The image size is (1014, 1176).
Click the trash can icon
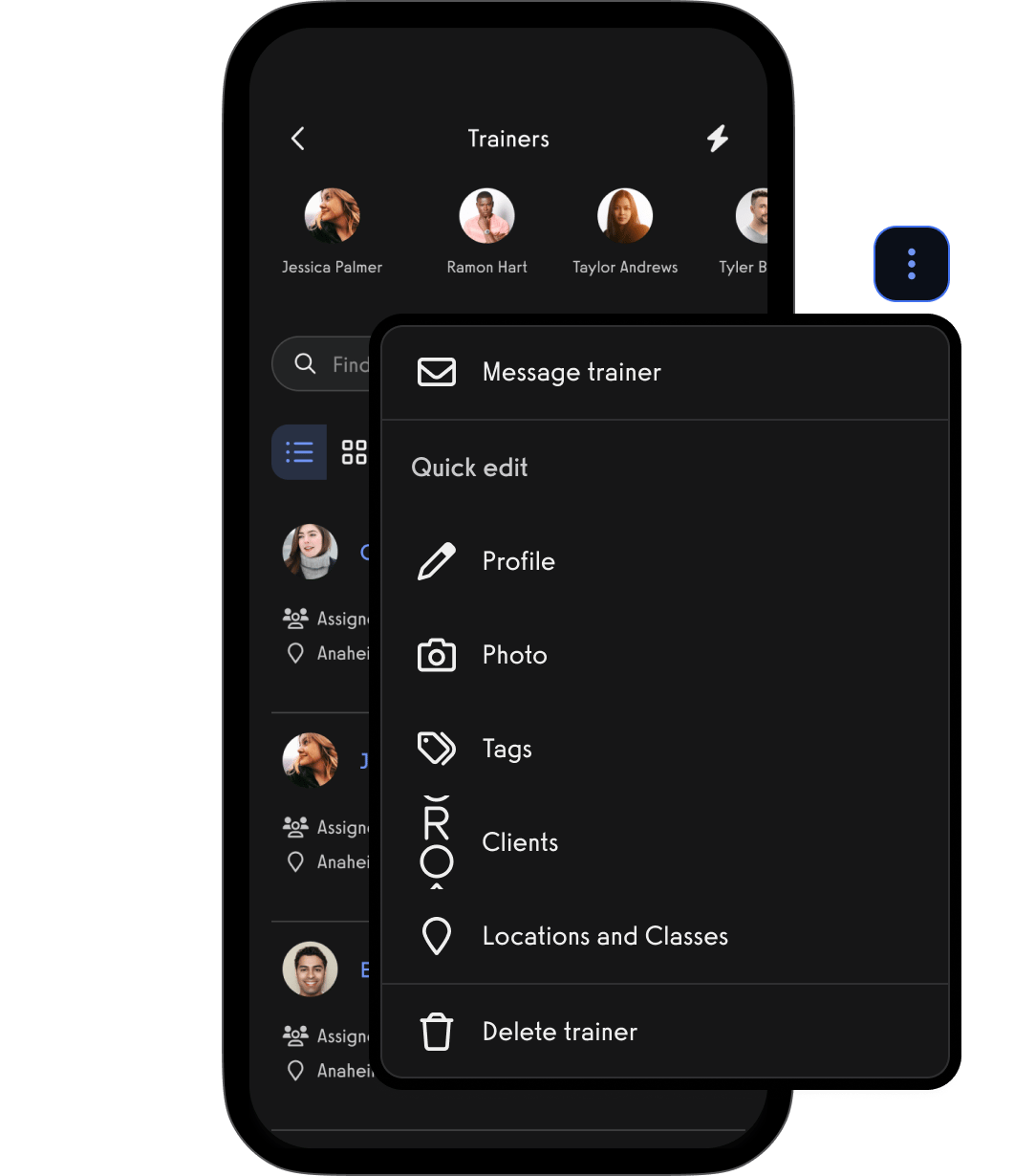pyautogui.click(x=437, y=1032)
